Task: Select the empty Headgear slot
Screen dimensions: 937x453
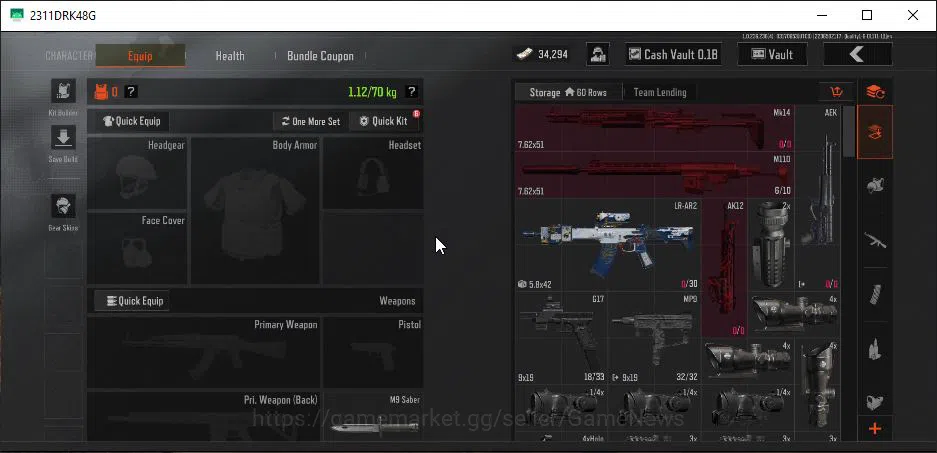Action: (137, 173)
